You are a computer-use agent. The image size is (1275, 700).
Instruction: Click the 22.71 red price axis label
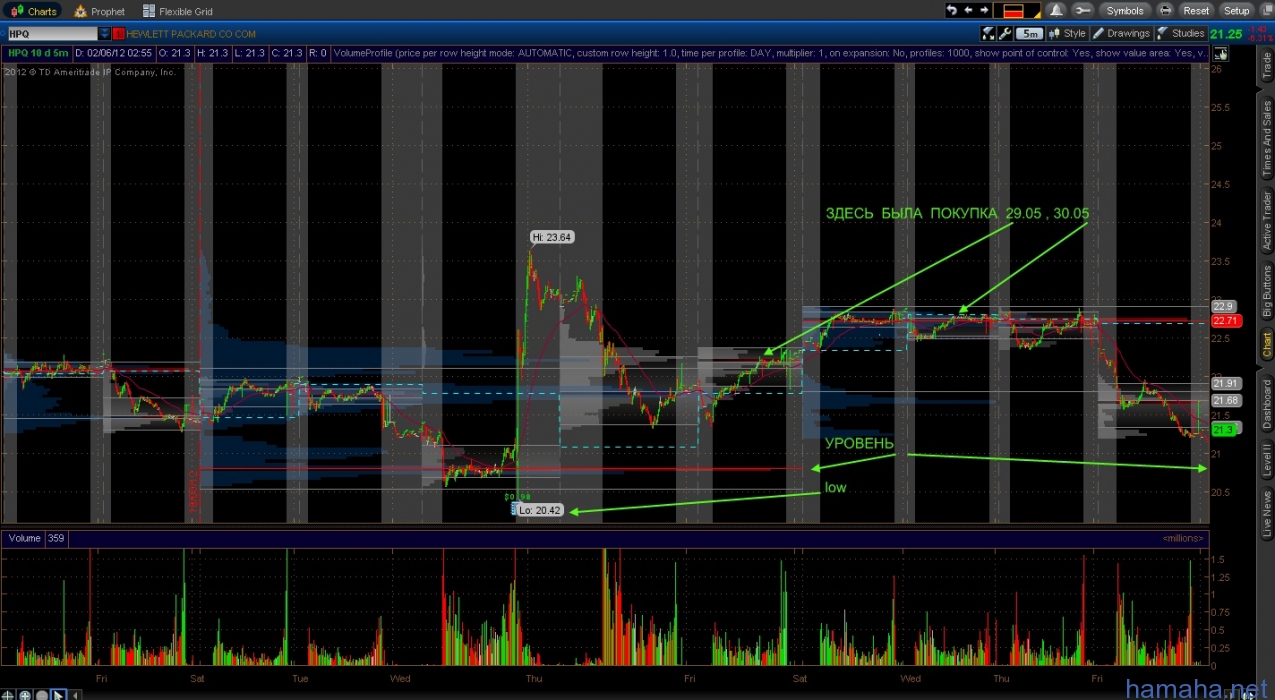tap(1225, 321)
